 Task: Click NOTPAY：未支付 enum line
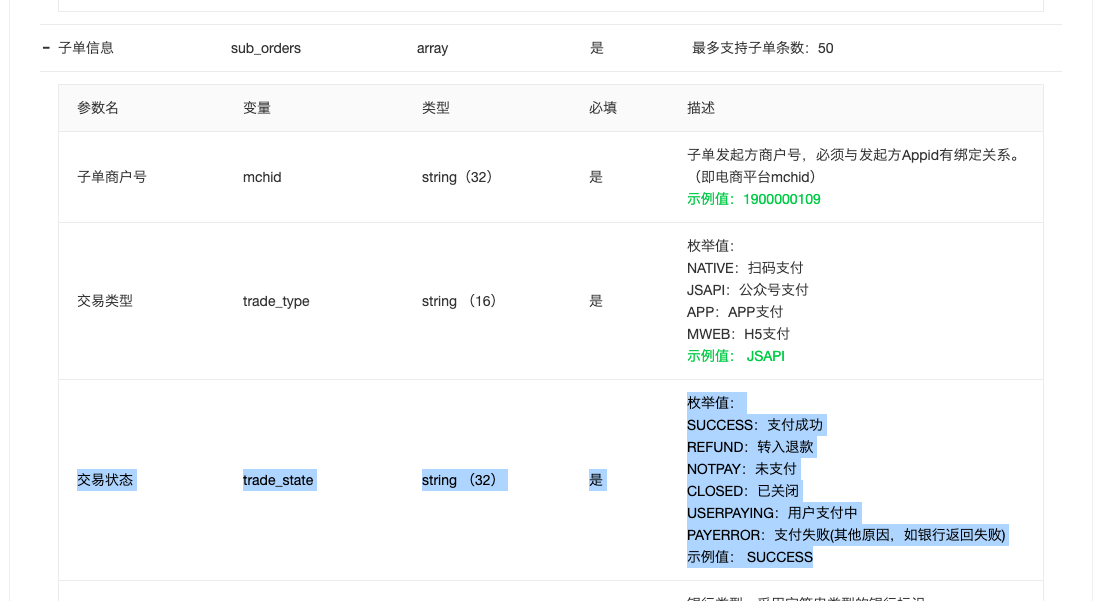point(742,469)
